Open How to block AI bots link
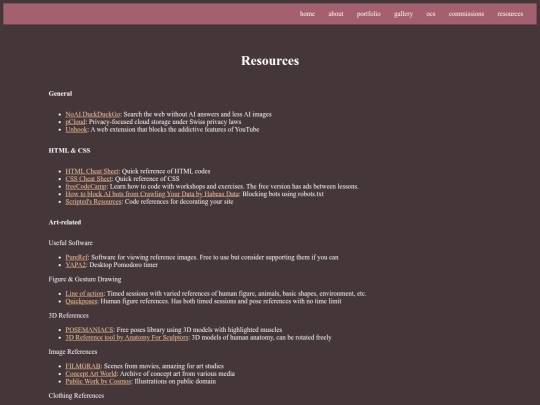The width and height of the screenshot is (540, 405). click(152, 194)
